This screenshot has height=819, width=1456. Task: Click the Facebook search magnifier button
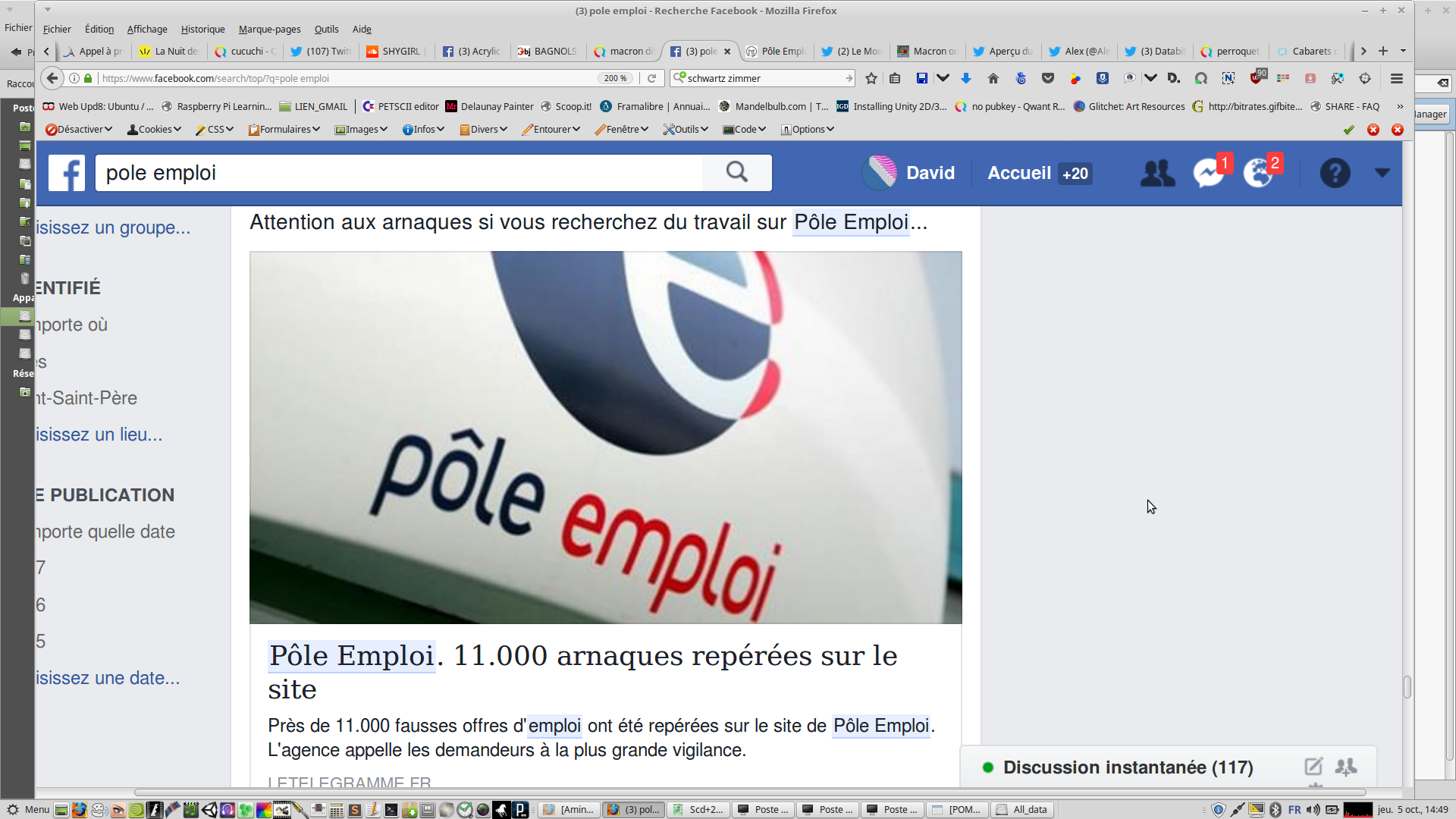(736, 173)
